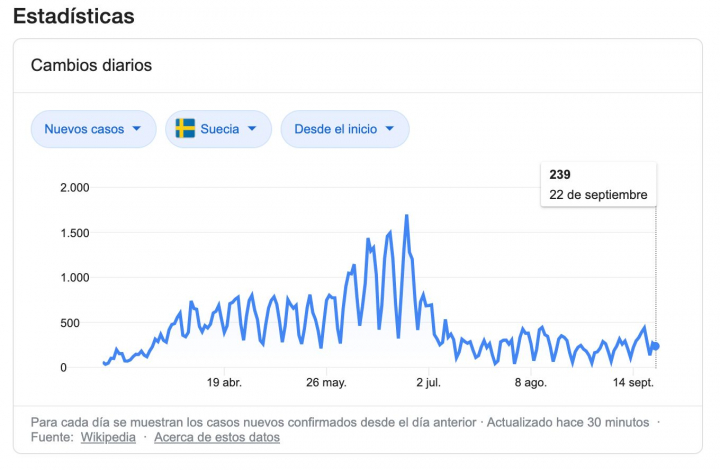The height and width of the screenshot is (470, 720).
Task: Click the 2.000 y-axis value
Action: (75, 188)
